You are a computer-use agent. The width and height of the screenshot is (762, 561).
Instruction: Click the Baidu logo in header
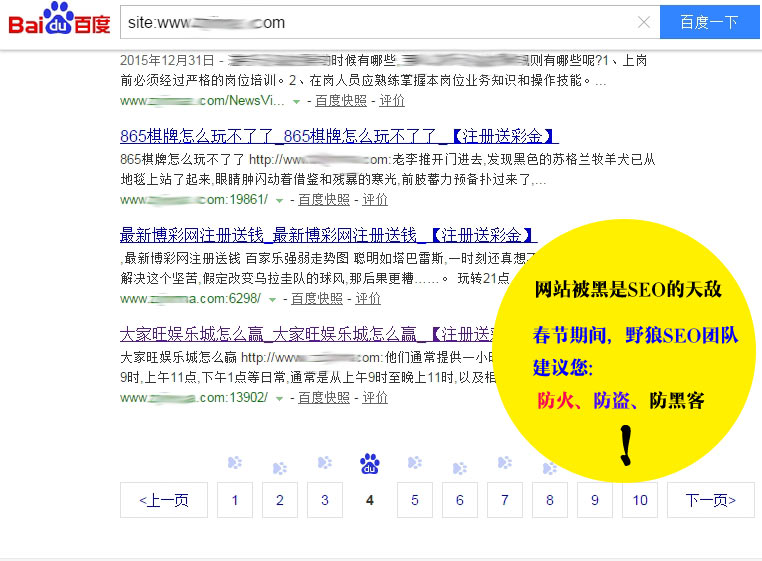(x=60, y=21)
